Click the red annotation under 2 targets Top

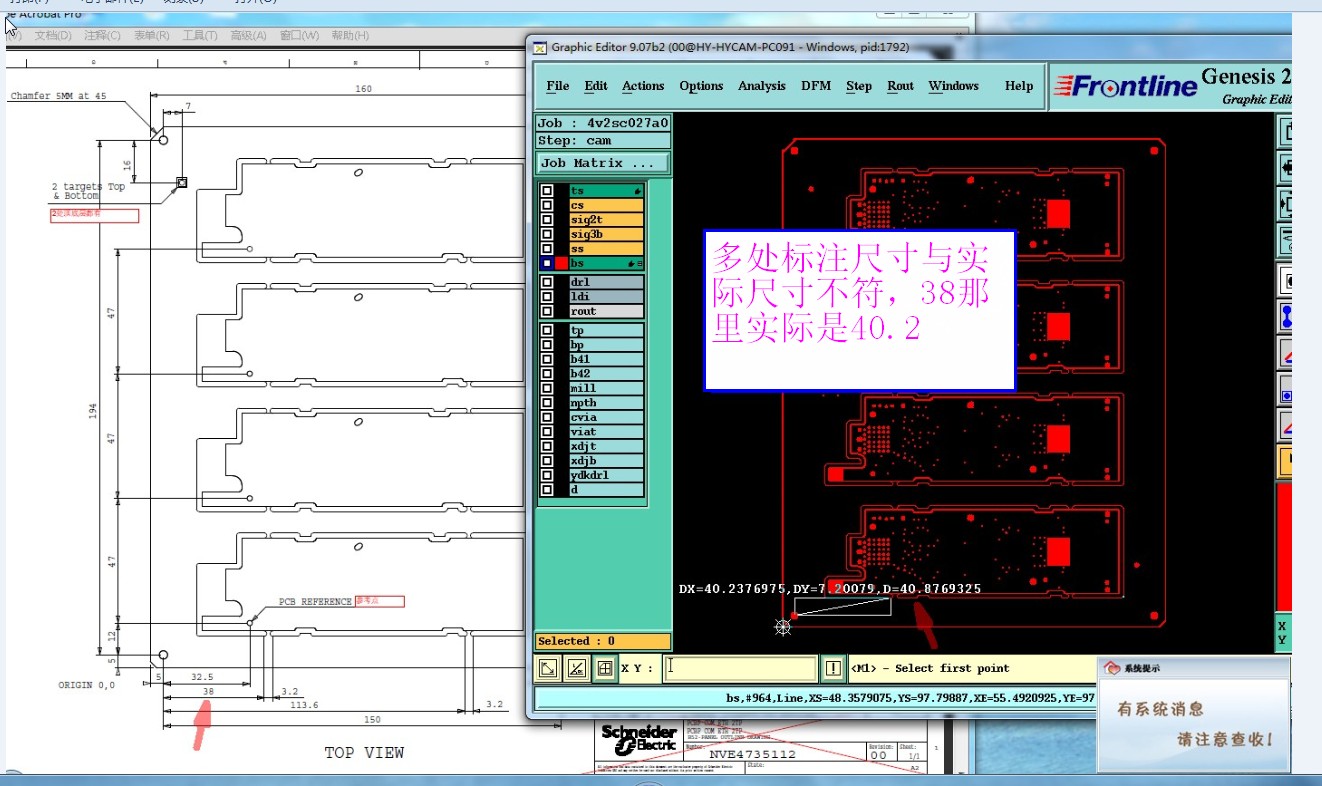tap(95, 214)
